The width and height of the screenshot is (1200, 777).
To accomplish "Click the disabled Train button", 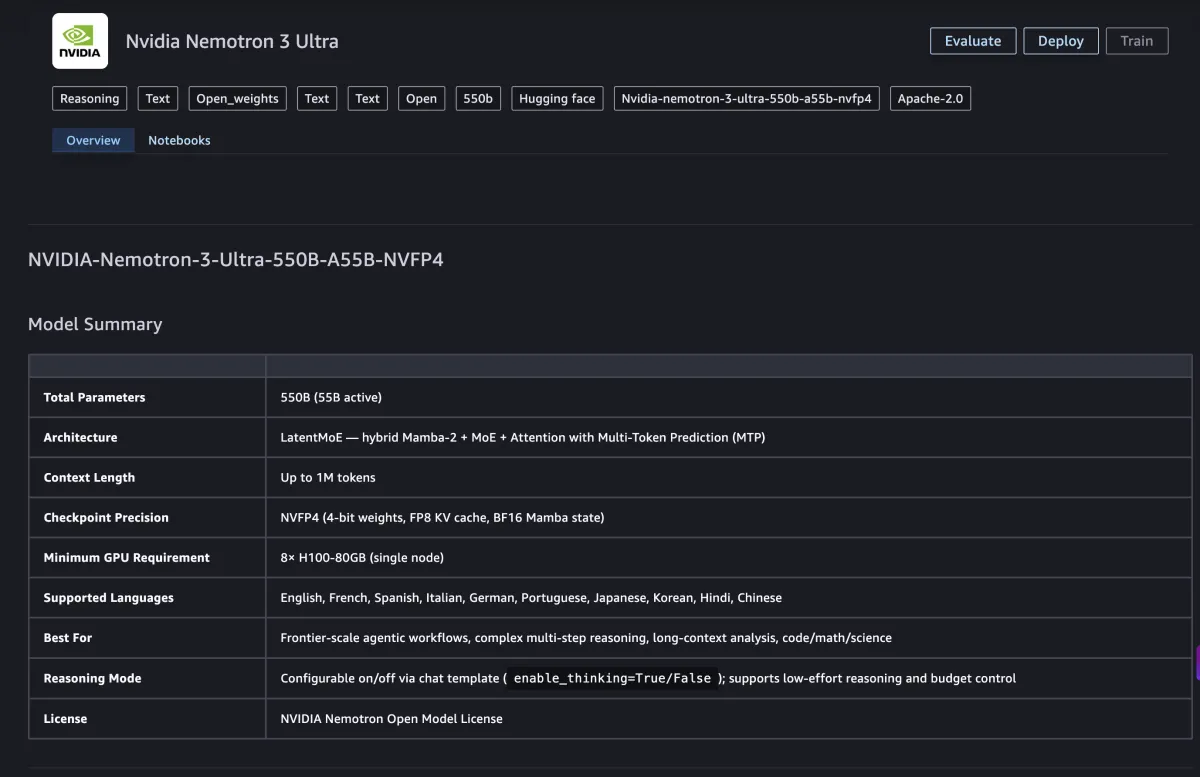I will [x=1137, y=41].
